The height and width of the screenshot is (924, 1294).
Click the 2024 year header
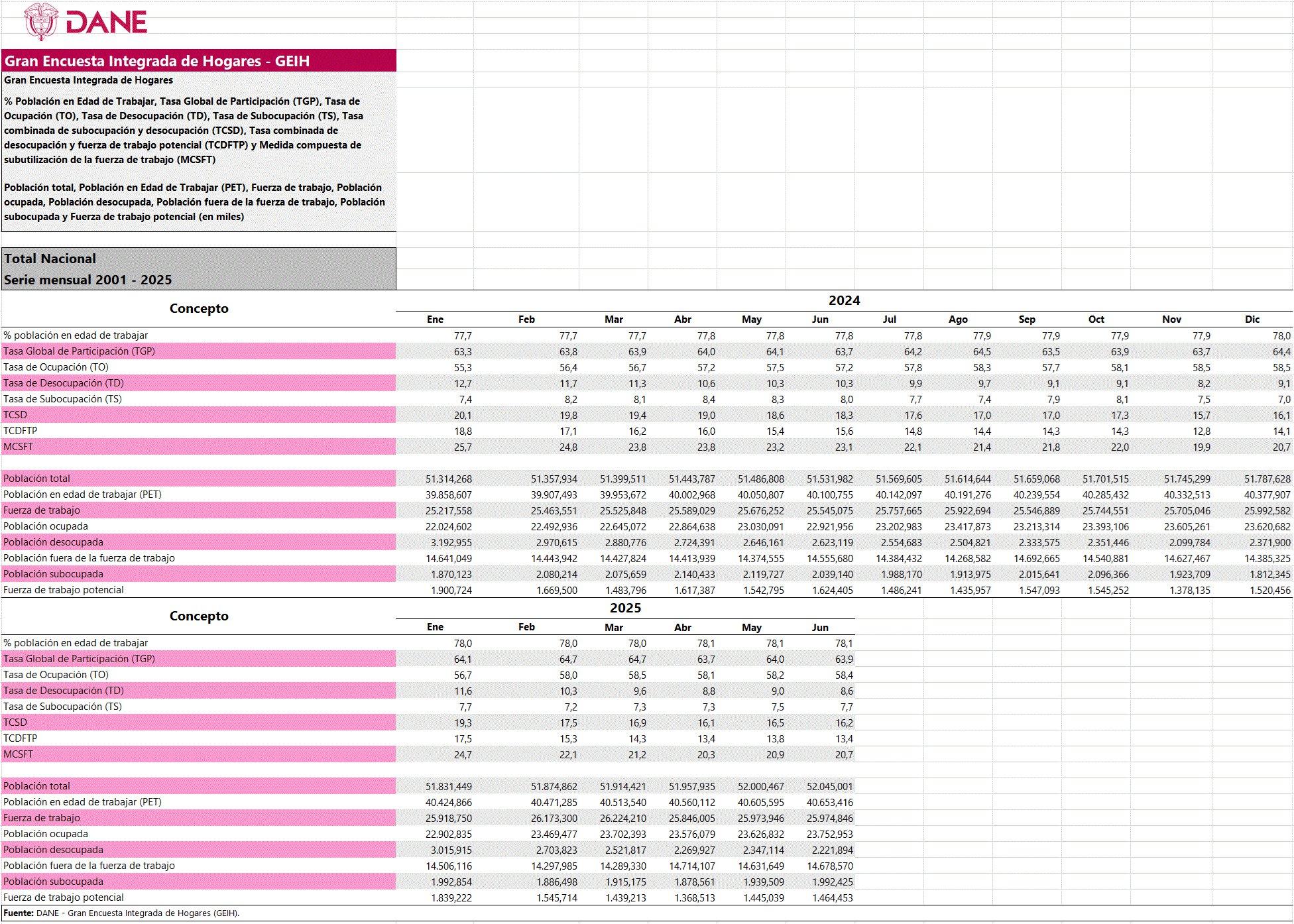coord(844,300)
